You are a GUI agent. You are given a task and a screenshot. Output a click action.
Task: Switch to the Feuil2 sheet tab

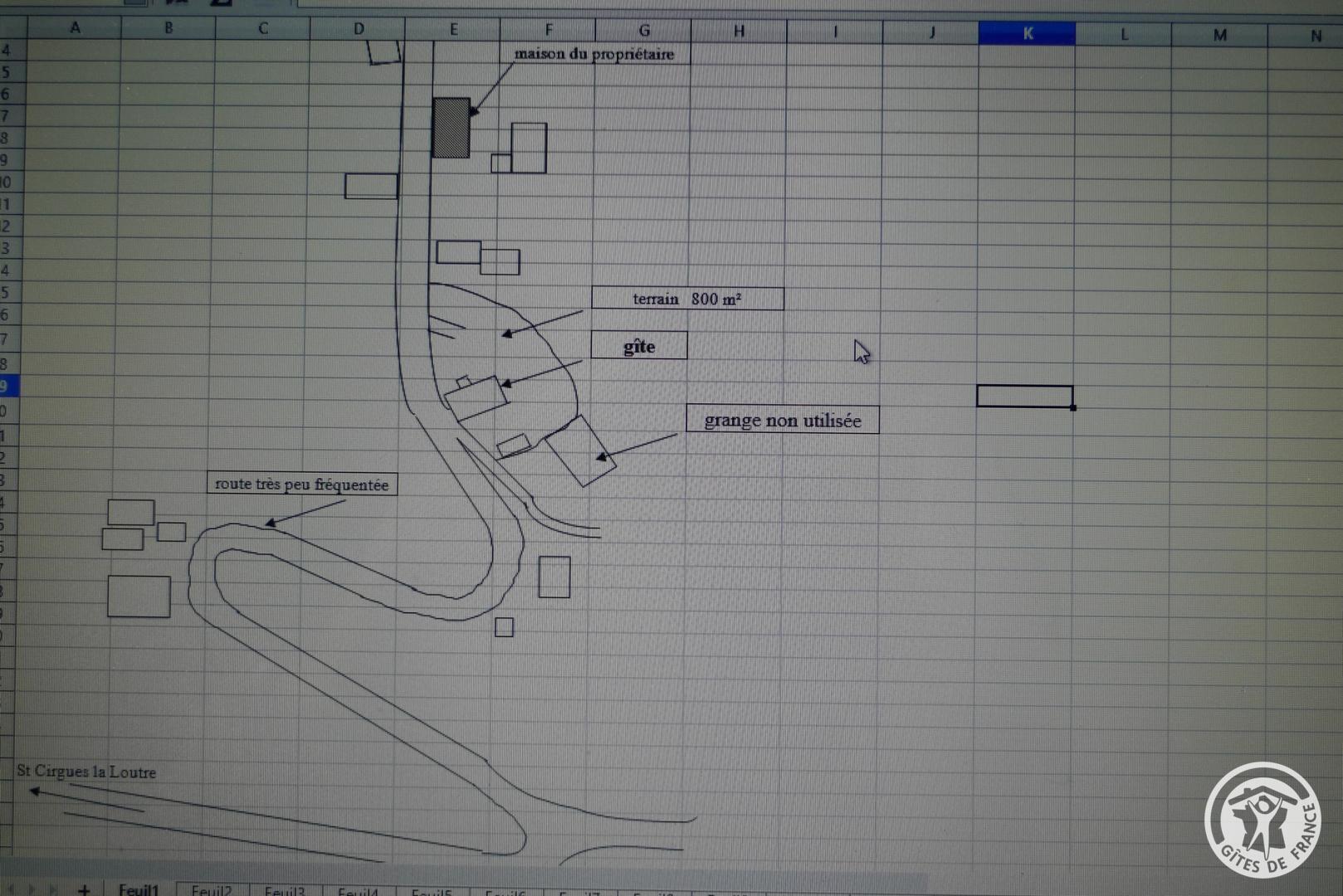(x=211, y=890)
